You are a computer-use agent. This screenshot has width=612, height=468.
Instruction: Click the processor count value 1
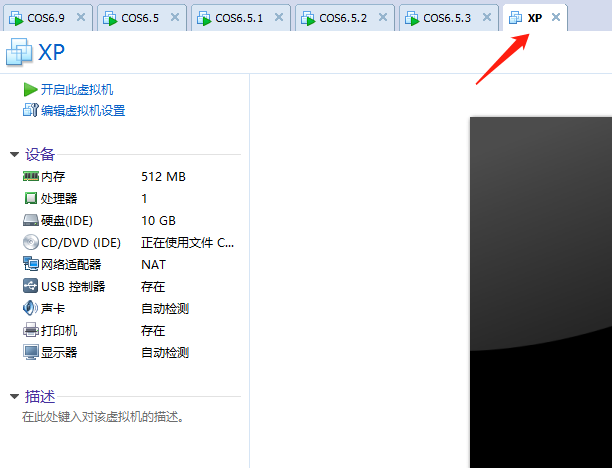click(x=144, y=199)
